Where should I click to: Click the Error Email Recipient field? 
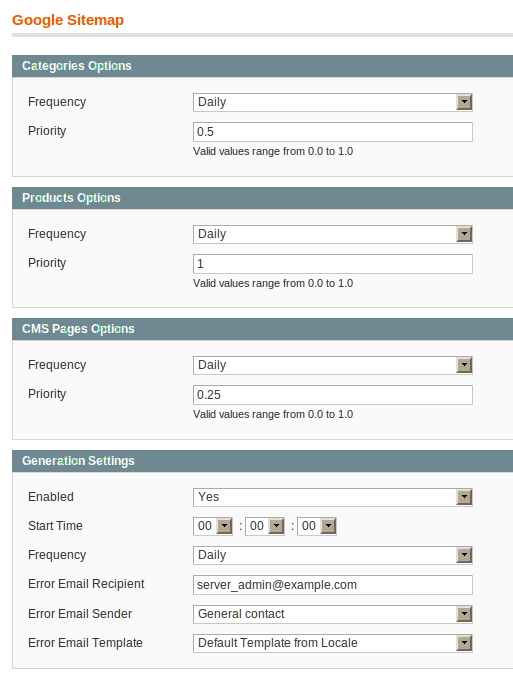coord(333,585)
